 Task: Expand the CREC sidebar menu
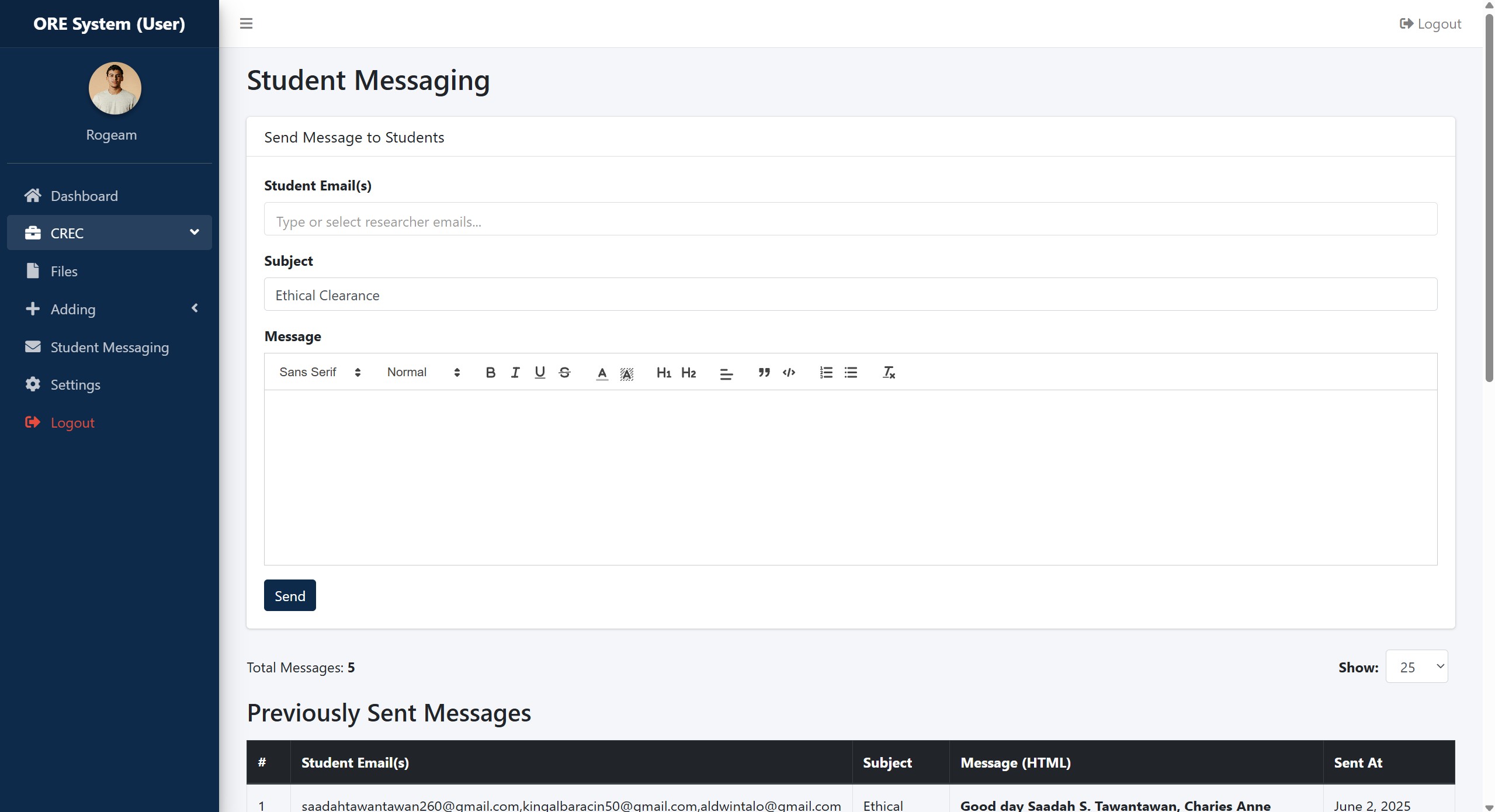[109, 233]
